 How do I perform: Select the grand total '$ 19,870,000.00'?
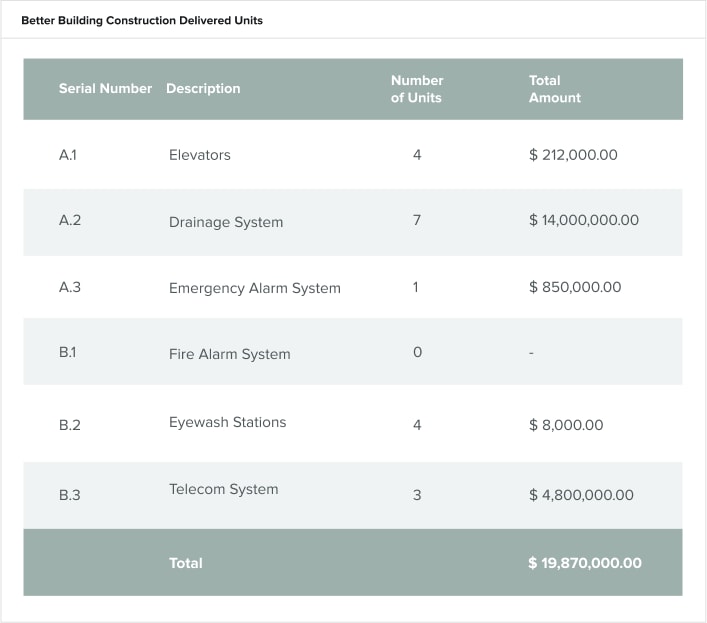585,563
